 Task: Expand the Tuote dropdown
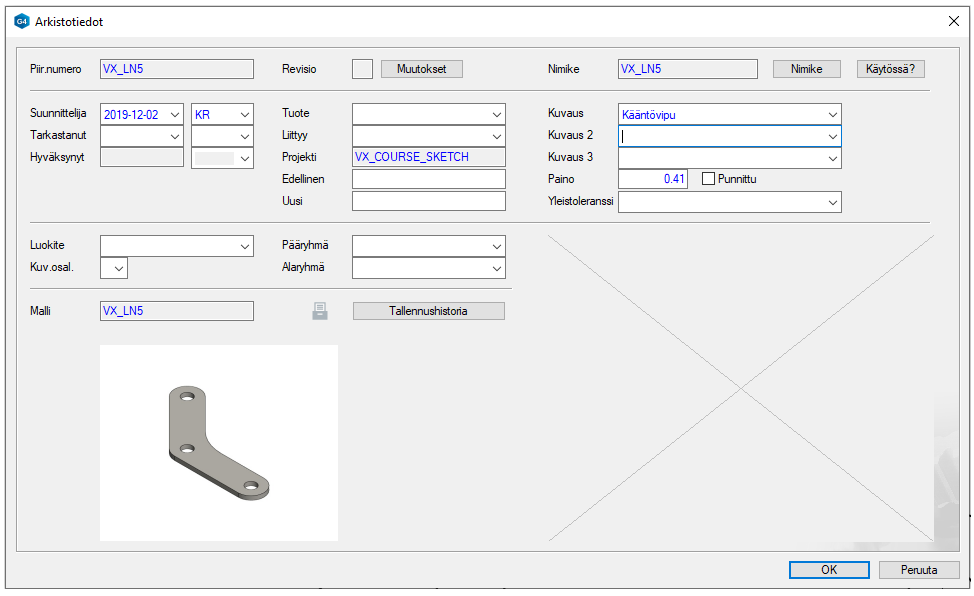coord(497,115)
